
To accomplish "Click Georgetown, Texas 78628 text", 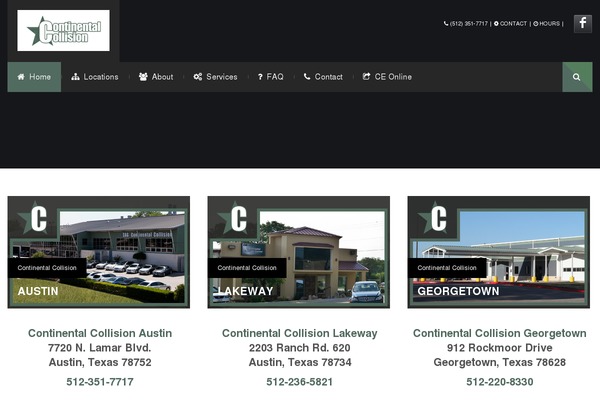I will coord(499,362).
